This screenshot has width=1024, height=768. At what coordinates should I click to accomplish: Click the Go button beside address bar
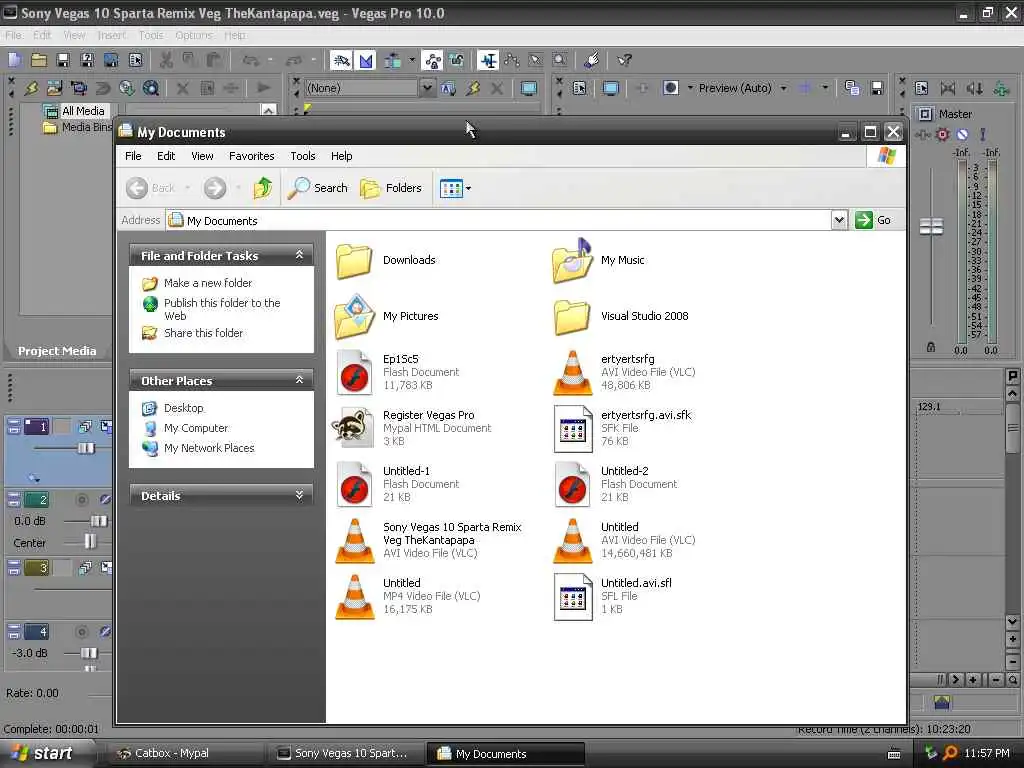(x=873, y=220)
